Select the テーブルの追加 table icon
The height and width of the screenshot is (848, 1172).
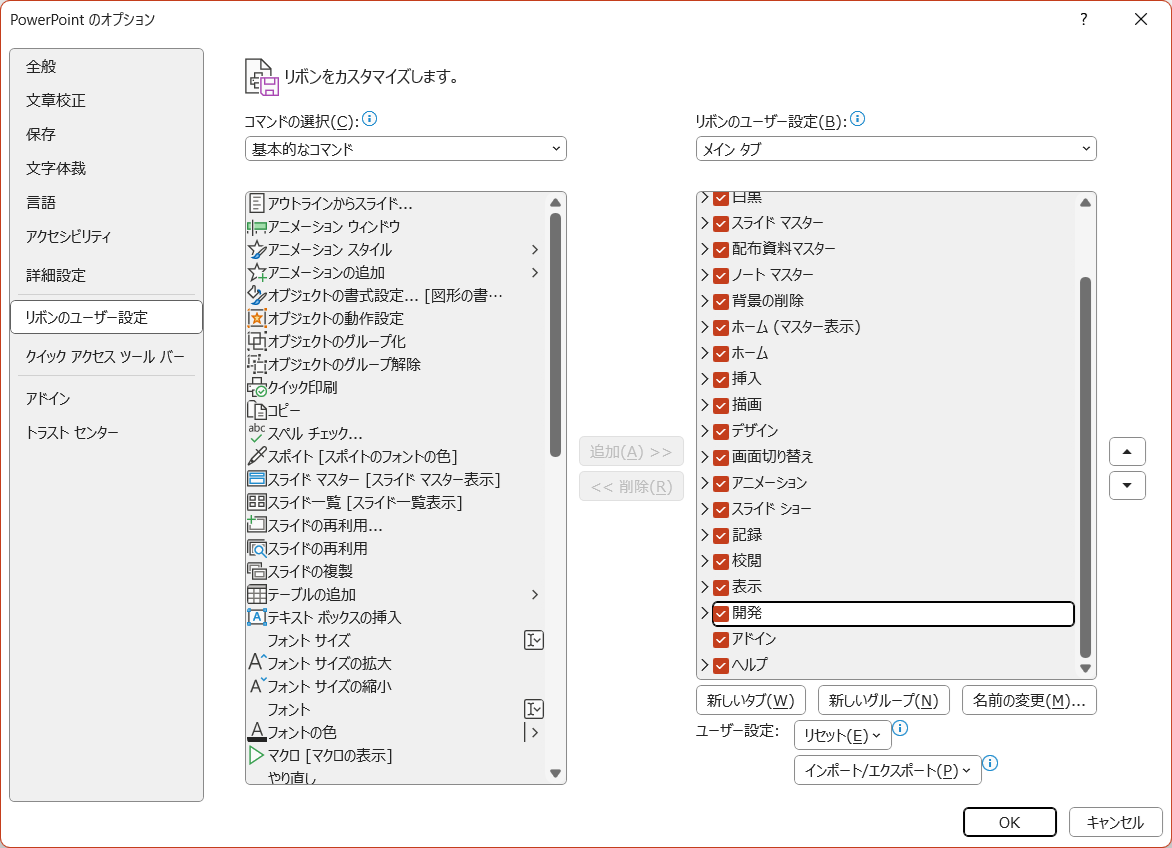[256, 595]
